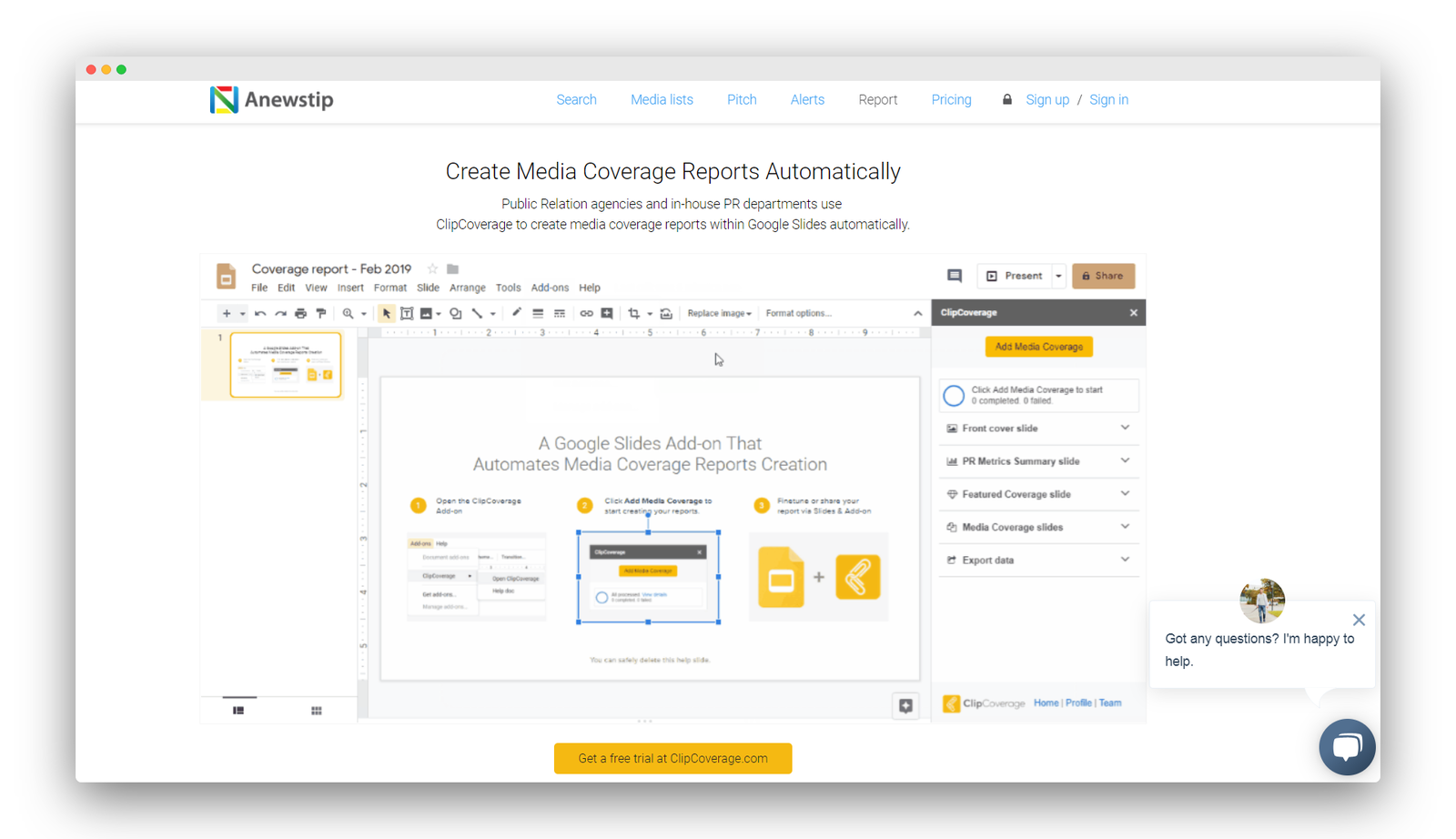
Task: Click the Anewstip logo
Action: 272,100
